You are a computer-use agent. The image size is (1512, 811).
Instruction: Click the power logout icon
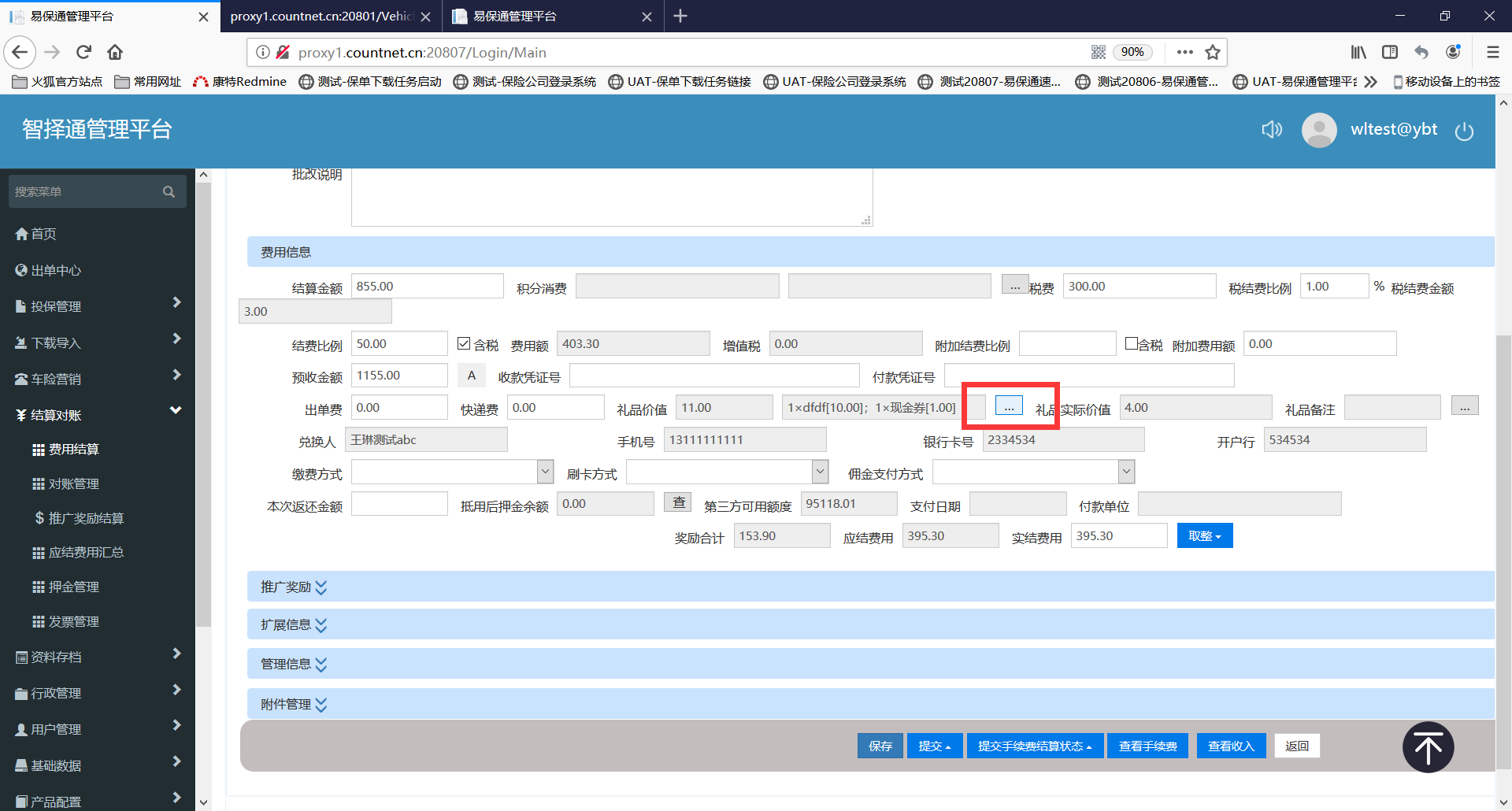pos(1464,131)
